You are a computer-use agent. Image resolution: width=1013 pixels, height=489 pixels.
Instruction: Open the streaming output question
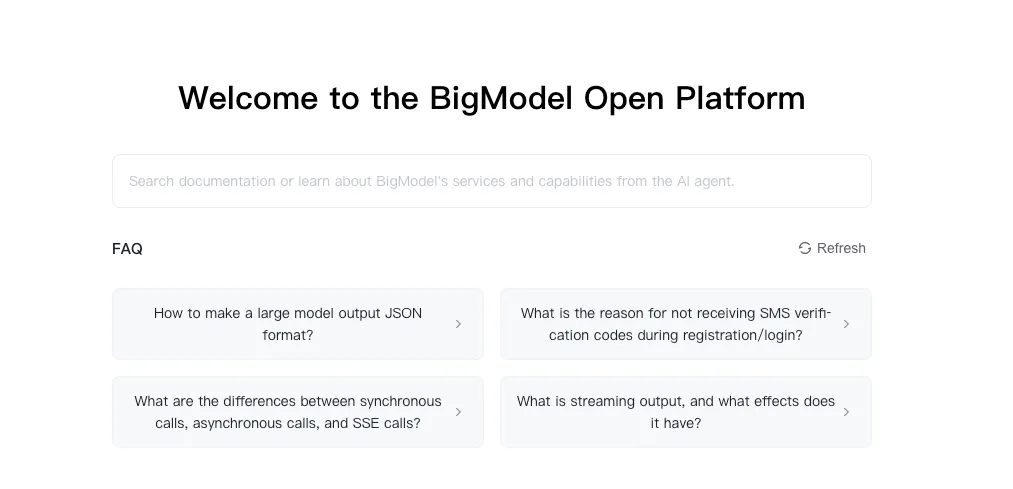[x=676, y=412]
